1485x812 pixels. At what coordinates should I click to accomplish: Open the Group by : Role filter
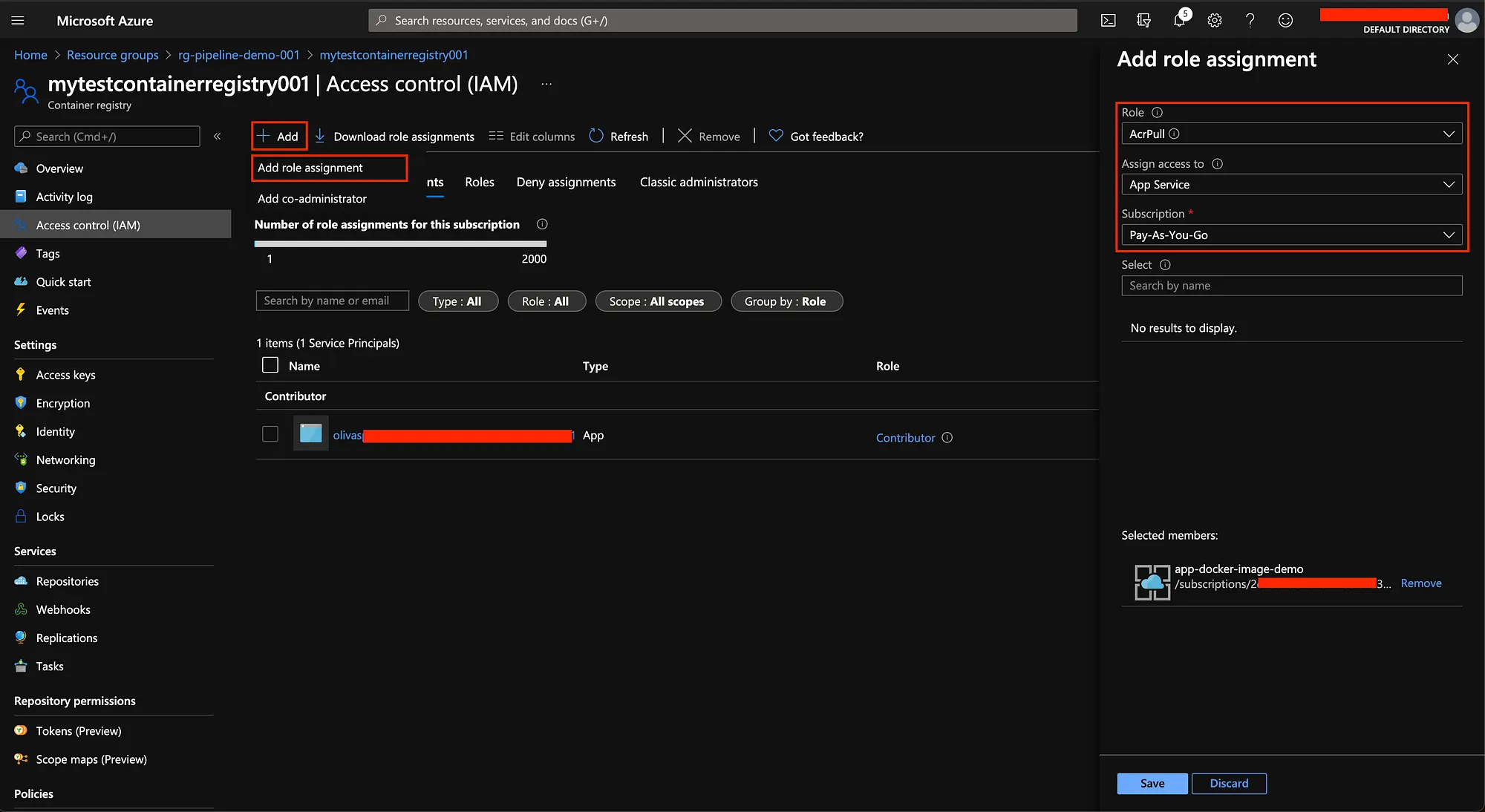pyautogui.click(x=786, y=301)
